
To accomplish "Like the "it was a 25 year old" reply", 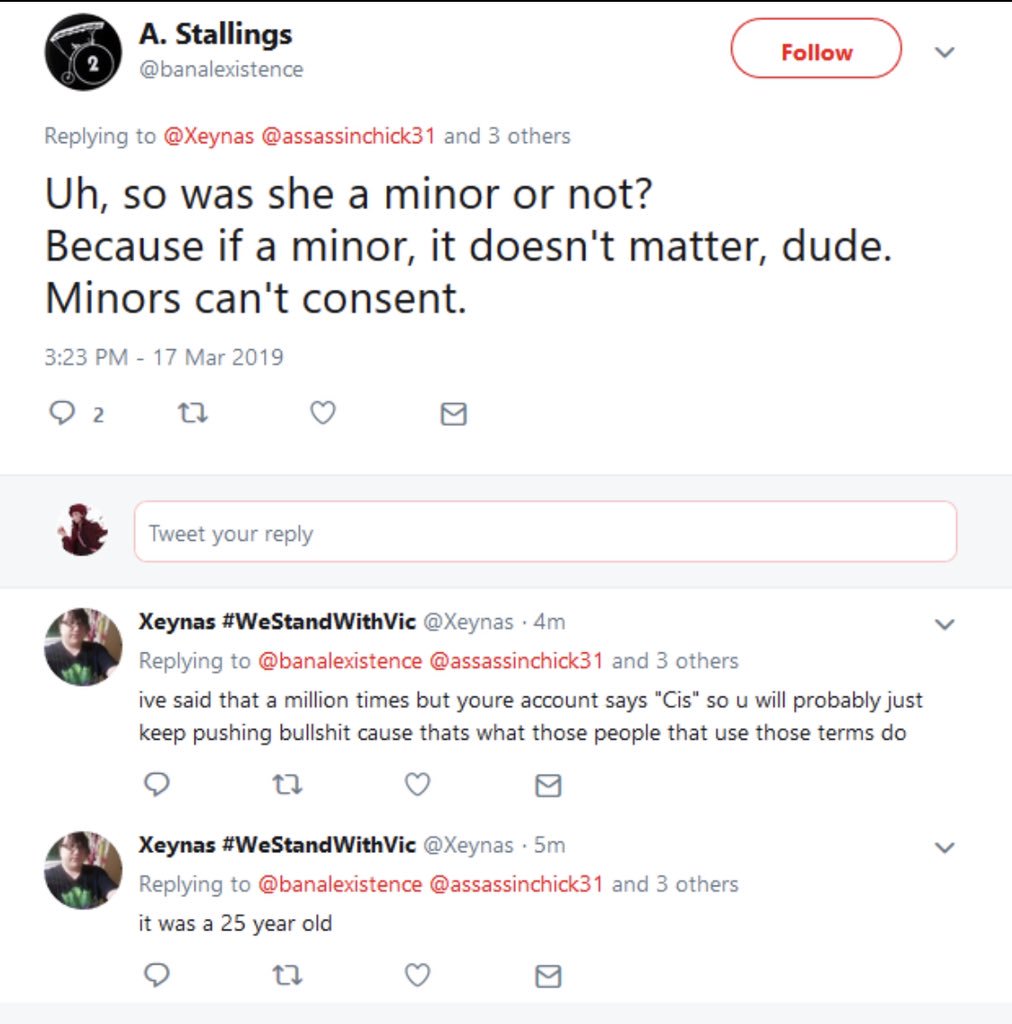I will 417,975.
